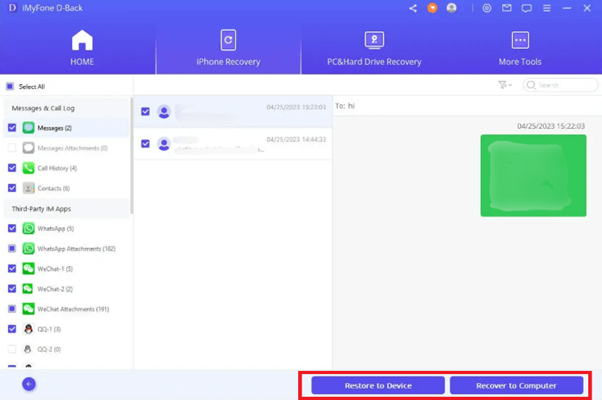
Task: Open the More Tools tab
Action: coord(520,48)
